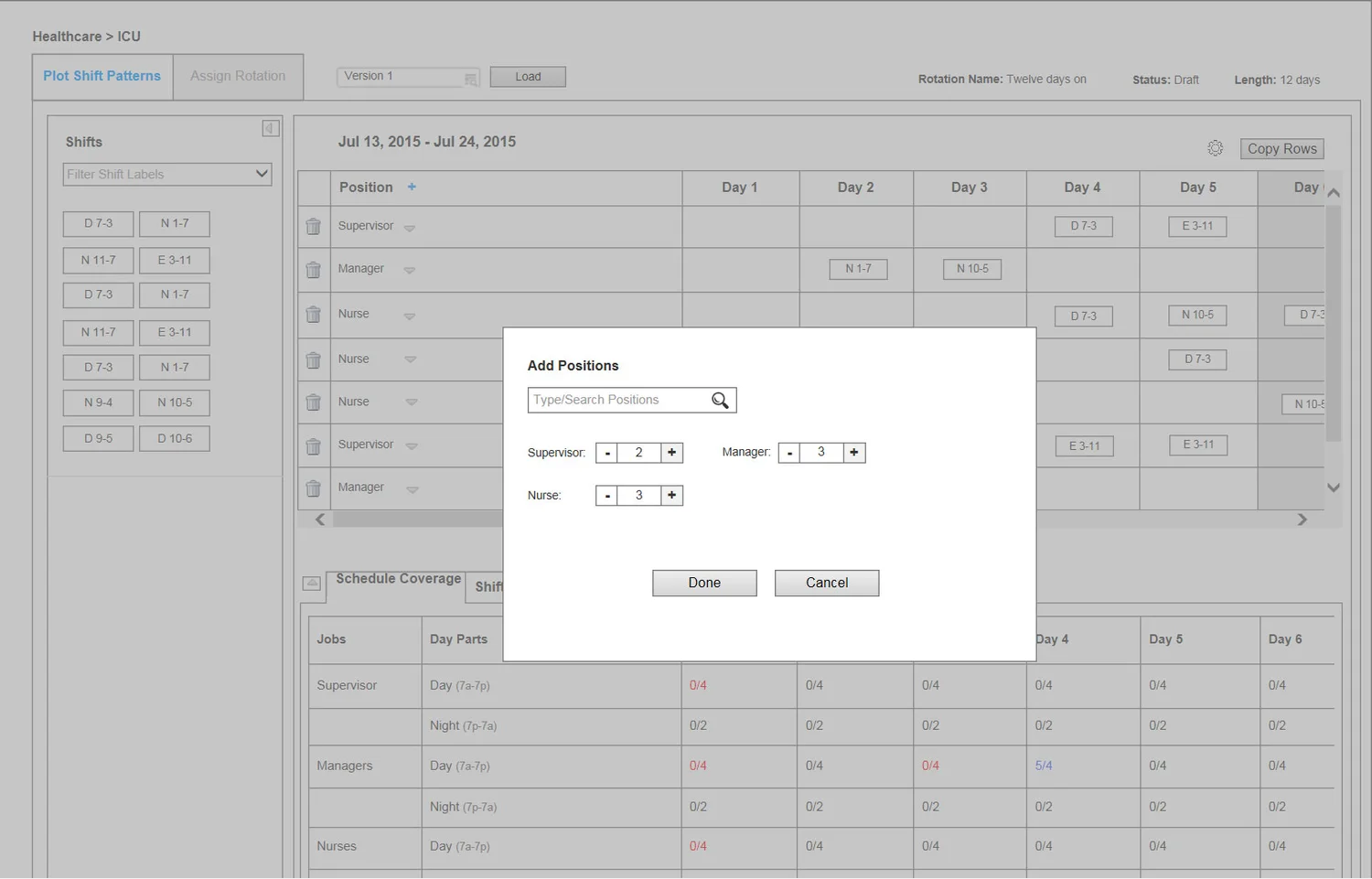1372x879 pixels.
Task: Click the Load button
Action: tap(528, 77)
